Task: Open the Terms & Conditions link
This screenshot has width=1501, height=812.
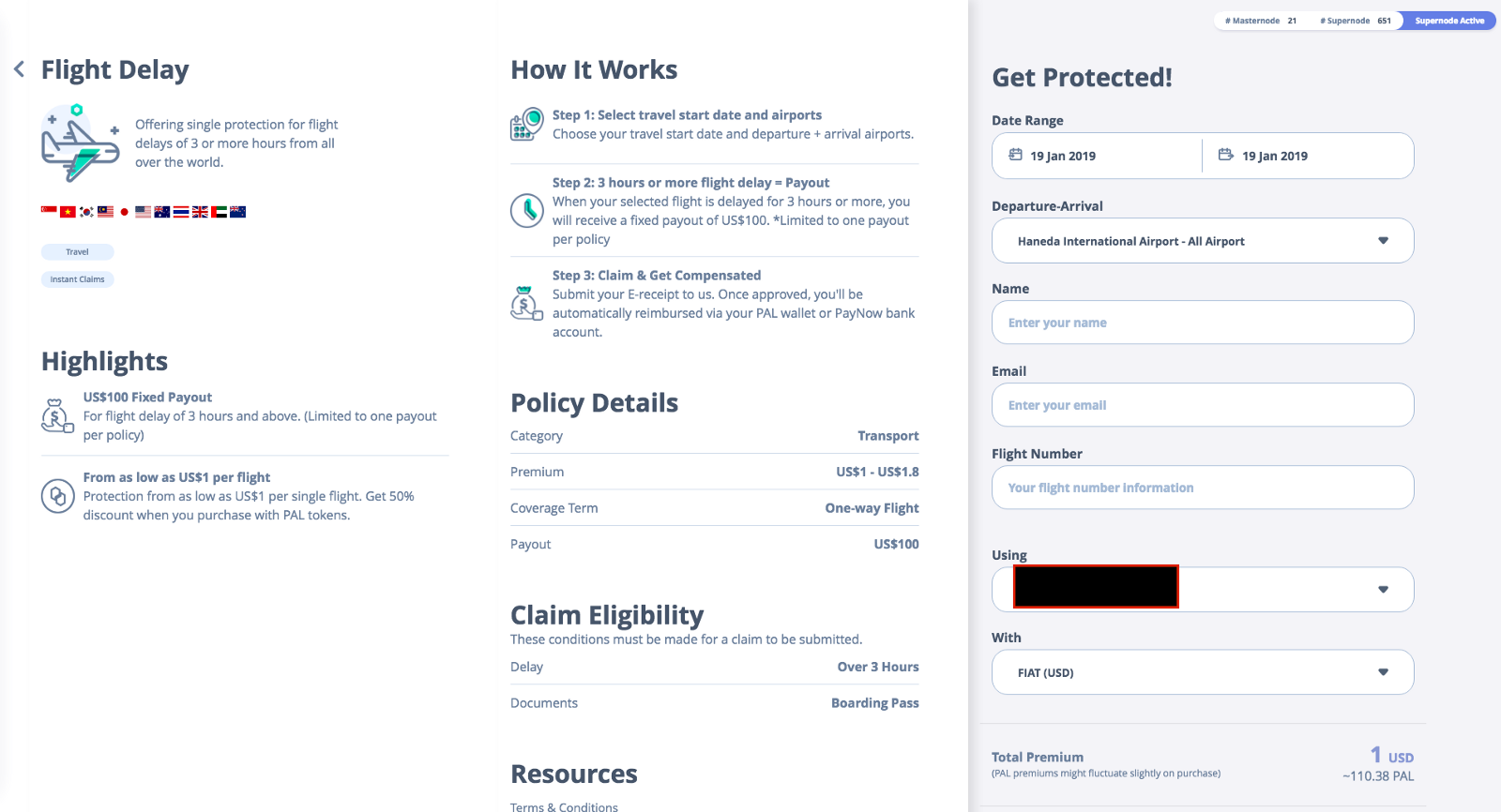Action: pyautogui.click(x=564, y=806)
